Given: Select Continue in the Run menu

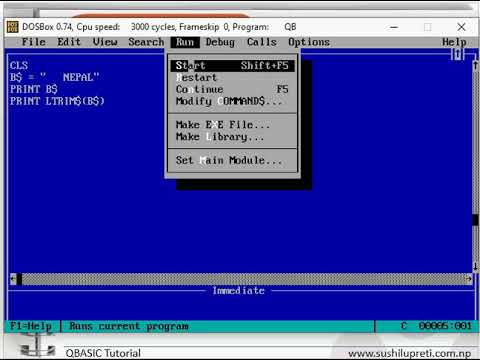Looking at the screenshot, I should click(232, 89).
